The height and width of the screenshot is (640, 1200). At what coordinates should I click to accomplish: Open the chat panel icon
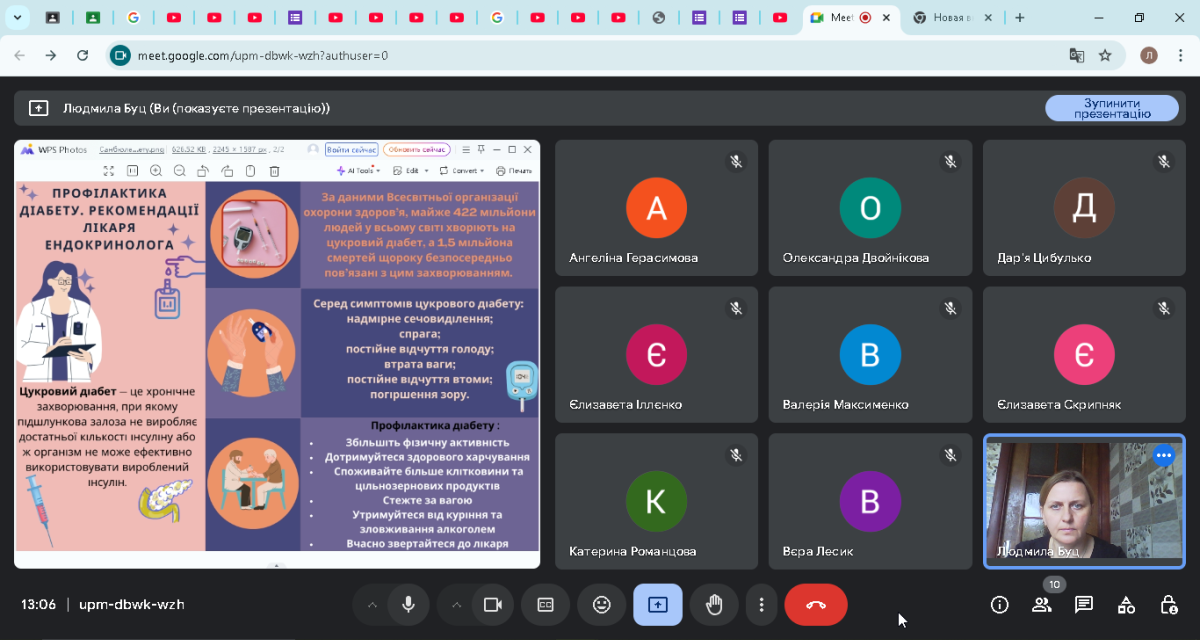[1083, 605]
